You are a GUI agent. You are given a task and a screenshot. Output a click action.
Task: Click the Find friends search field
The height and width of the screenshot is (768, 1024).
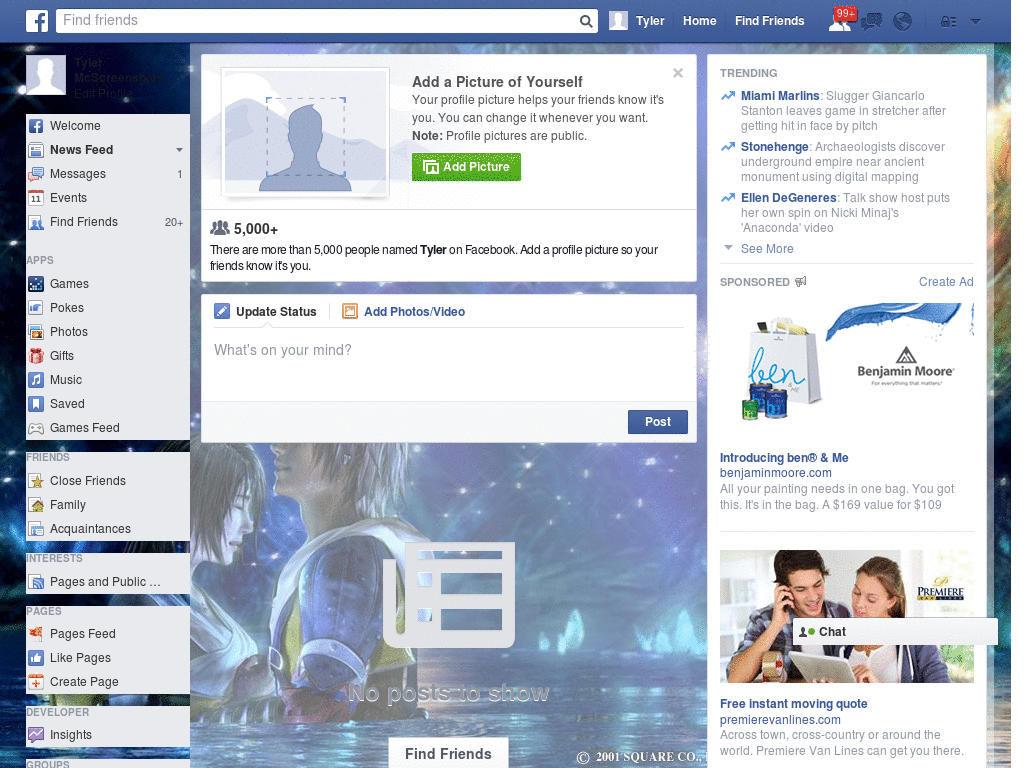point(317,21)
